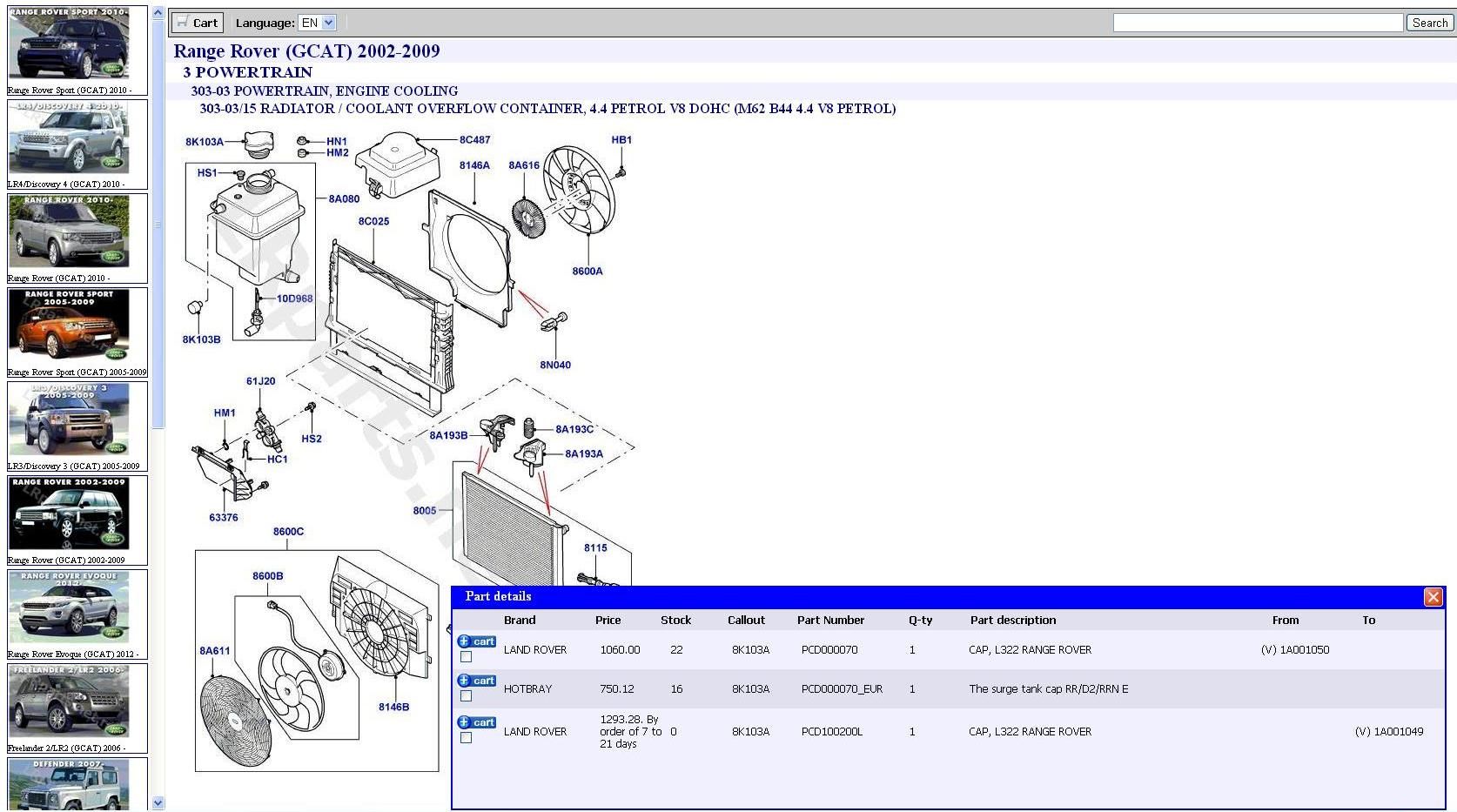Select Range Rover 2002-2009 thumbnail

tap(69, 513)
